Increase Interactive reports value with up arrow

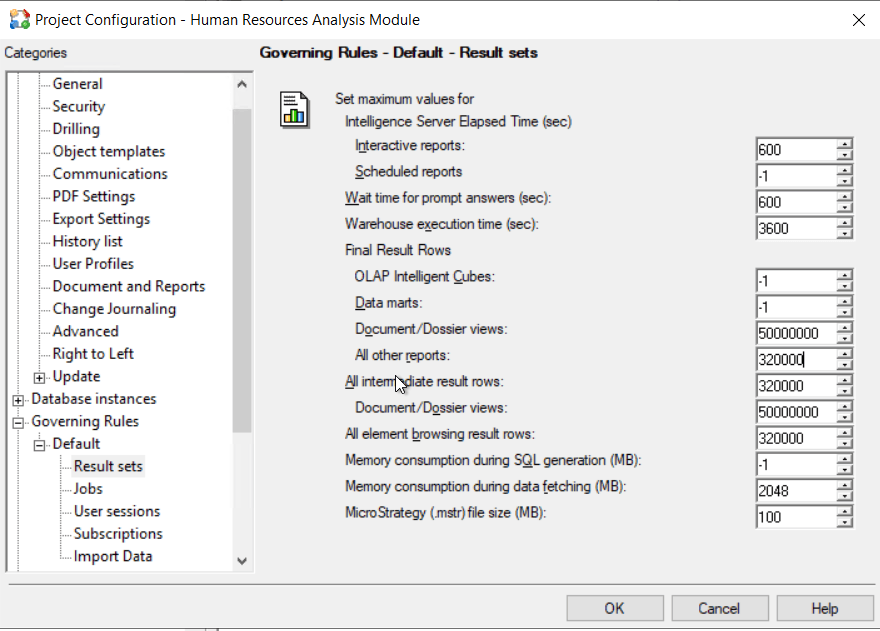[845, 144]
